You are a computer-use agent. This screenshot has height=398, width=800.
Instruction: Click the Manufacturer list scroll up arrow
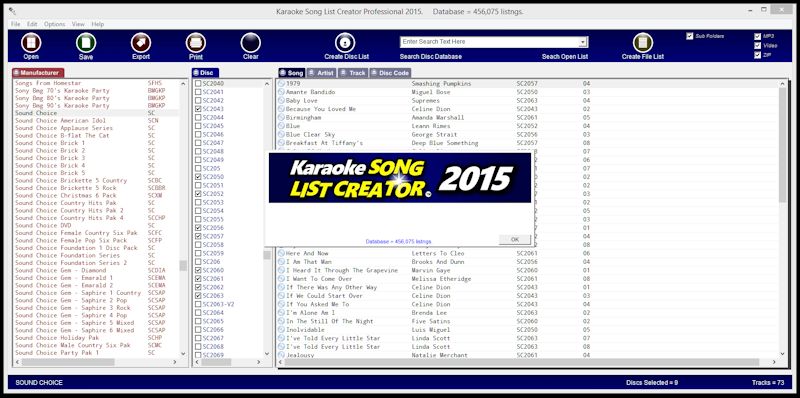(183, 84)
